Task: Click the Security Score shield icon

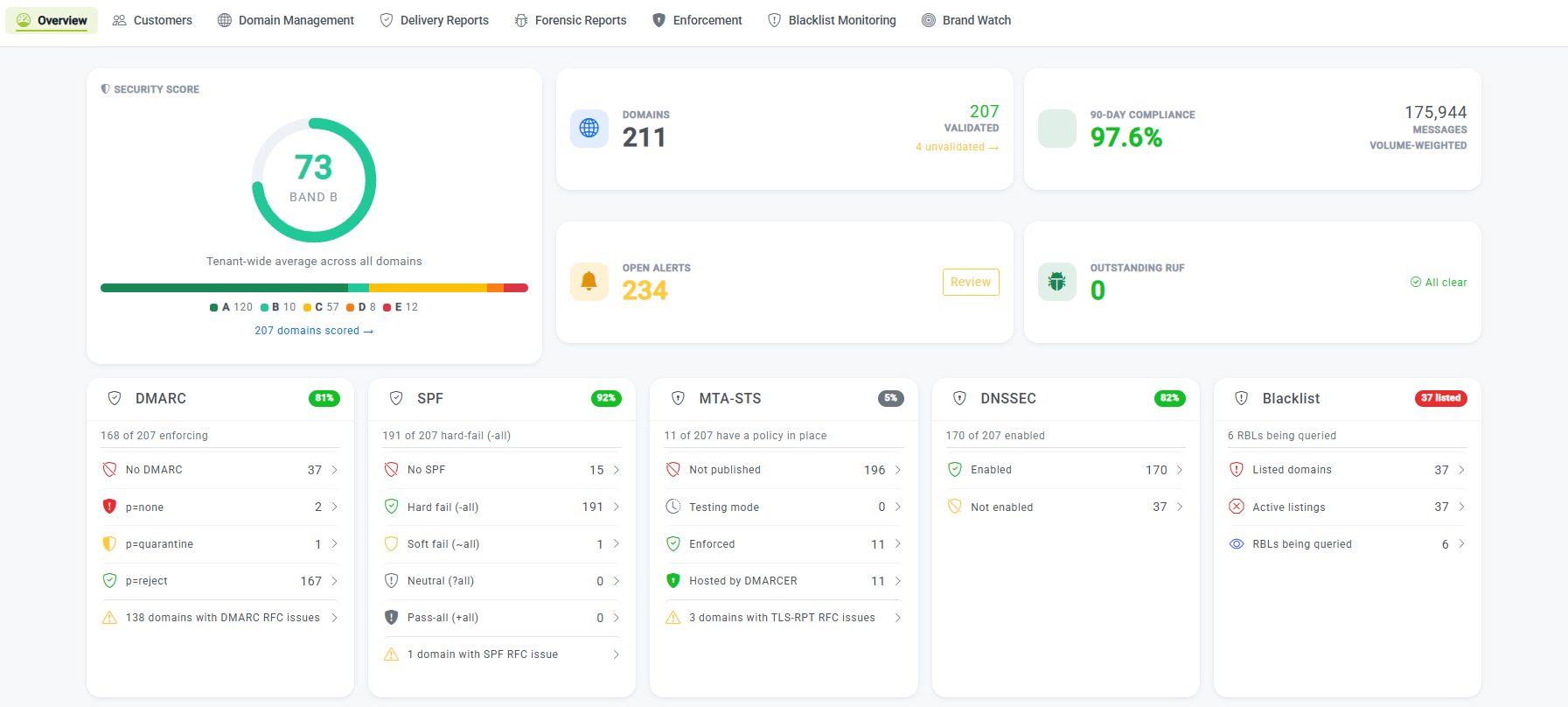Action: [x=105, y=89]
